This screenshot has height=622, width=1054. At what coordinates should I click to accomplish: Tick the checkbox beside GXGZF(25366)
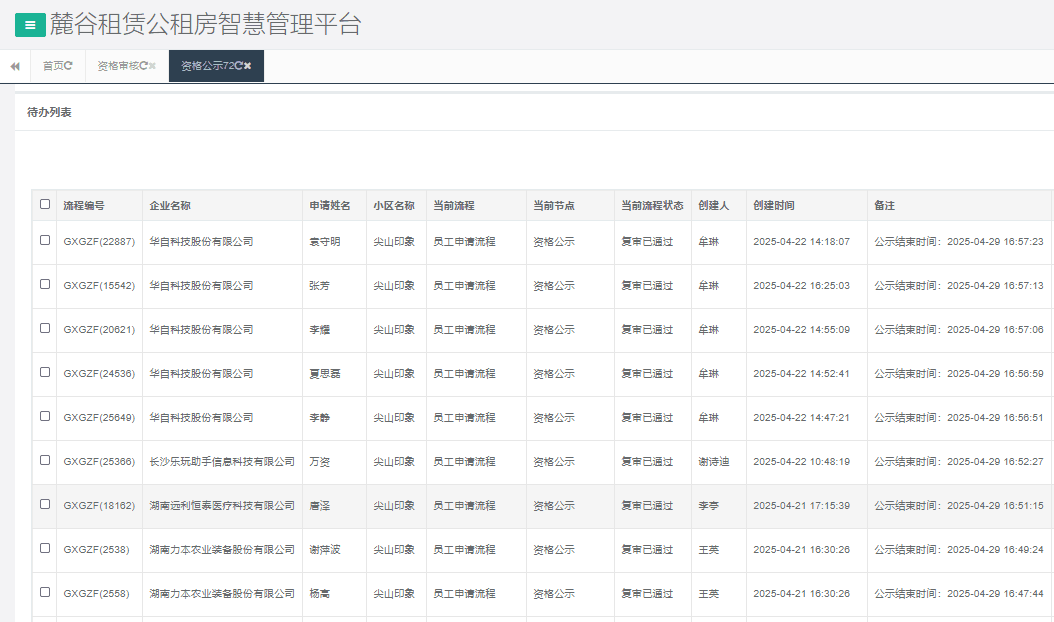click(45, 460)
